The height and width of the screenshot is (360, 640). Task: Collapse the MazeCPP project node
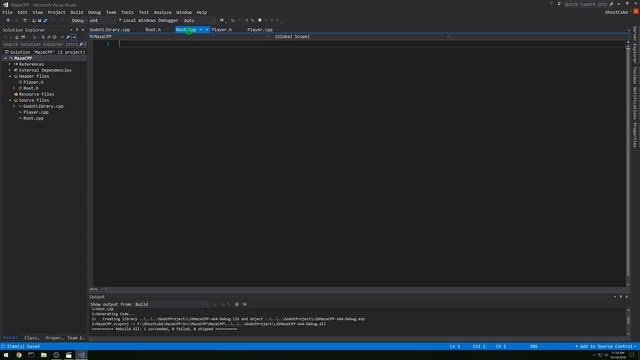tap(6, 58)
